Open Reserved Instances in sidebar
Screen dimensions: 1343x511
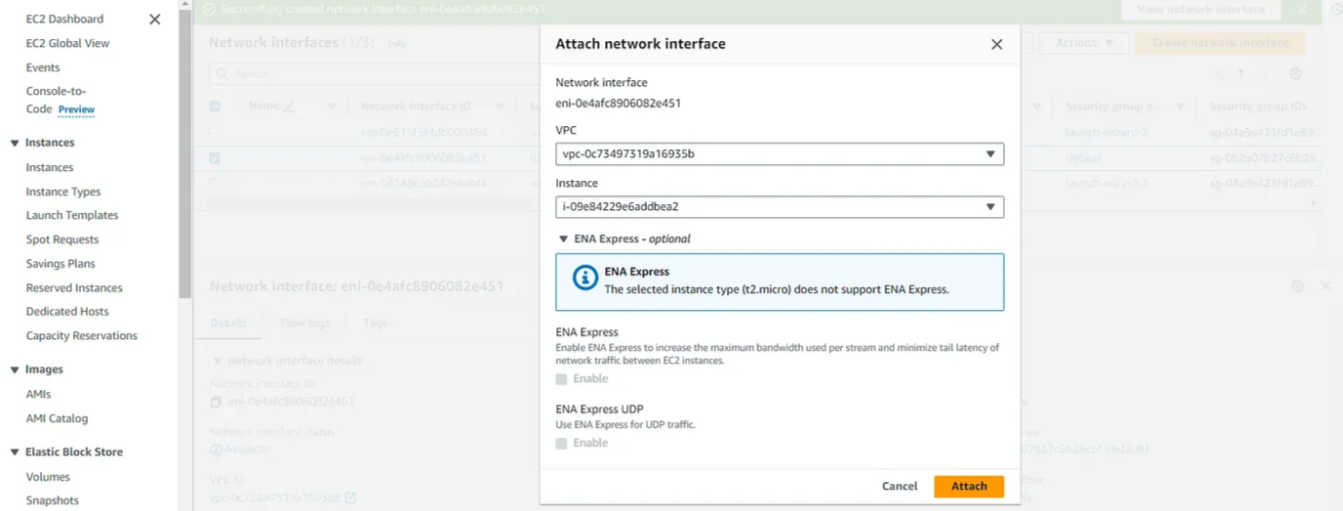[74, 287]
